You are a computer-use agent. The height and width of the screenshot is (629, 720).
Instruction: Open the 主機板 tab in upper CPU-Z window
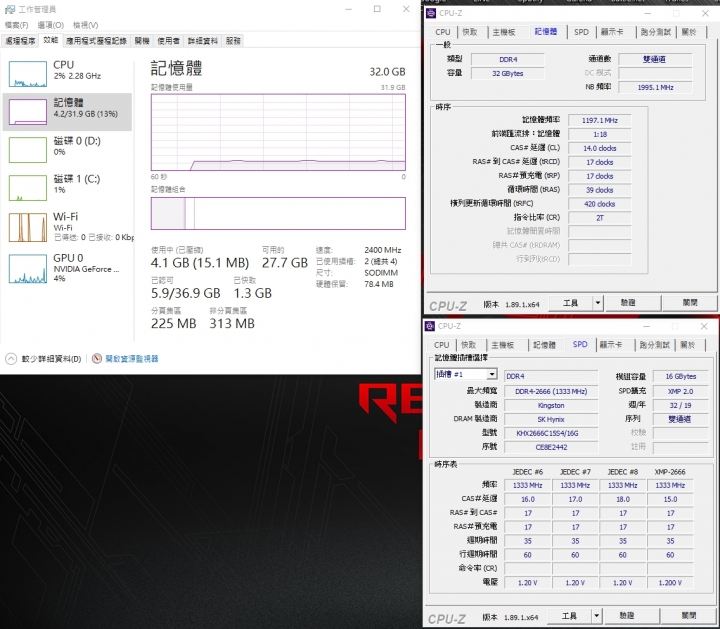click(504, 32)
